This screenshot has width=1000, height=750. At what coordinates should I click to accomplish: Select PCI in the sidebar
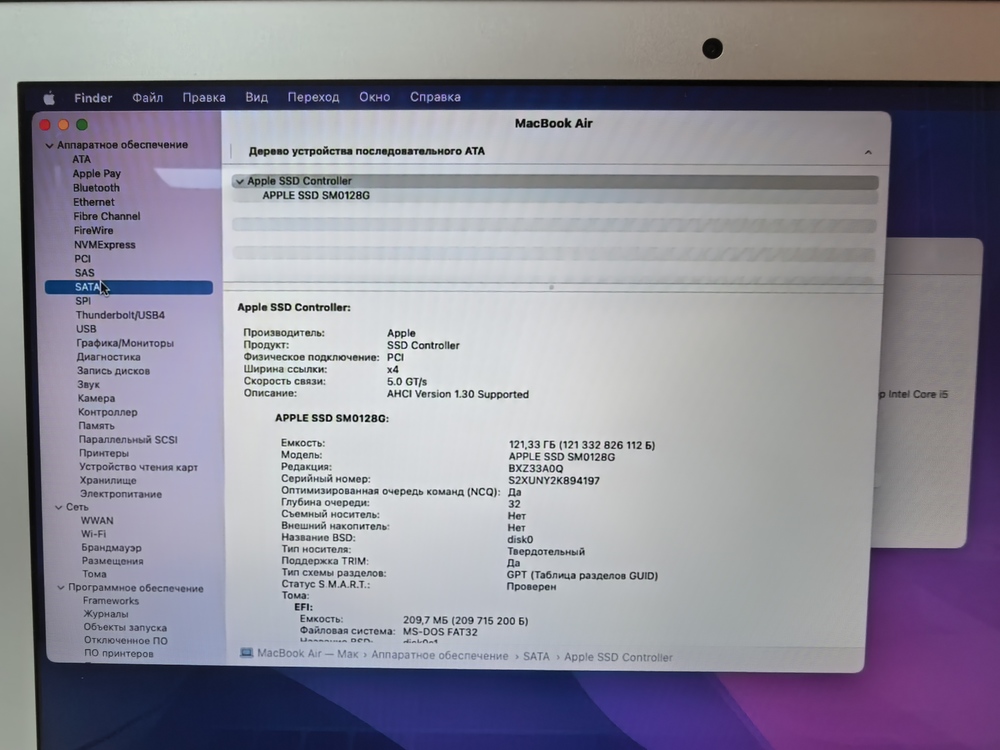(x=82, y=258)
